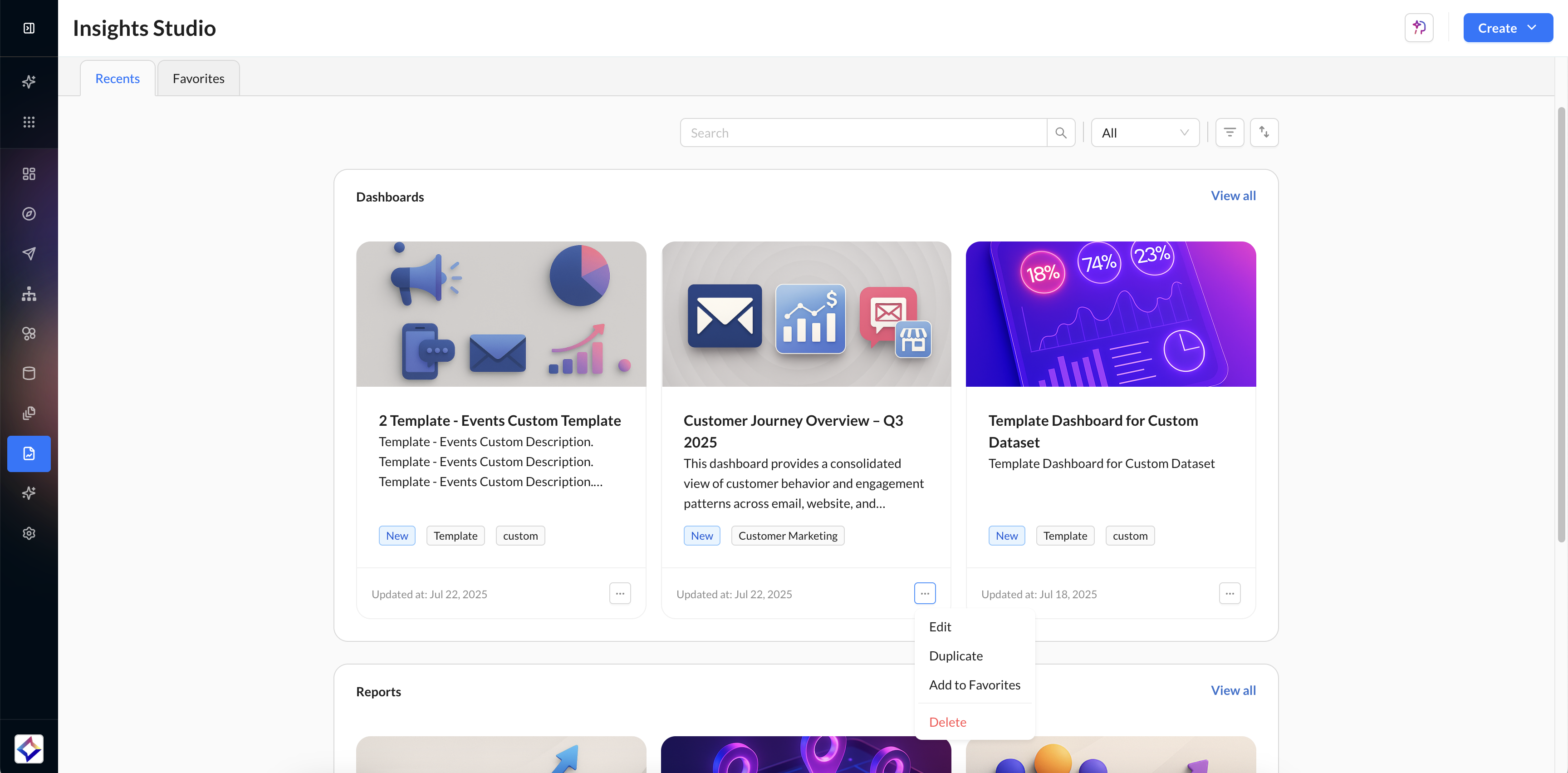Open the compass explore icon in sidebar
The width and height of the screenshot is (1568, 773).
tap(29, 214)
